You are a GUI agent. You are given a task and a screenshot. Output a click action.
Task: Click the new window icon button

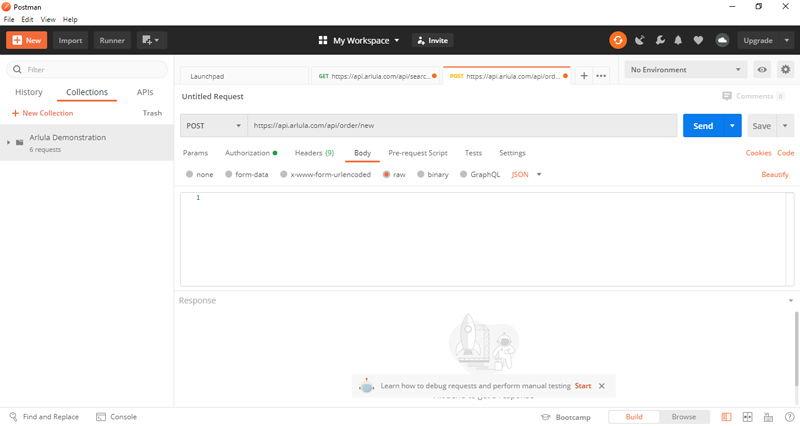coord(152,40)
